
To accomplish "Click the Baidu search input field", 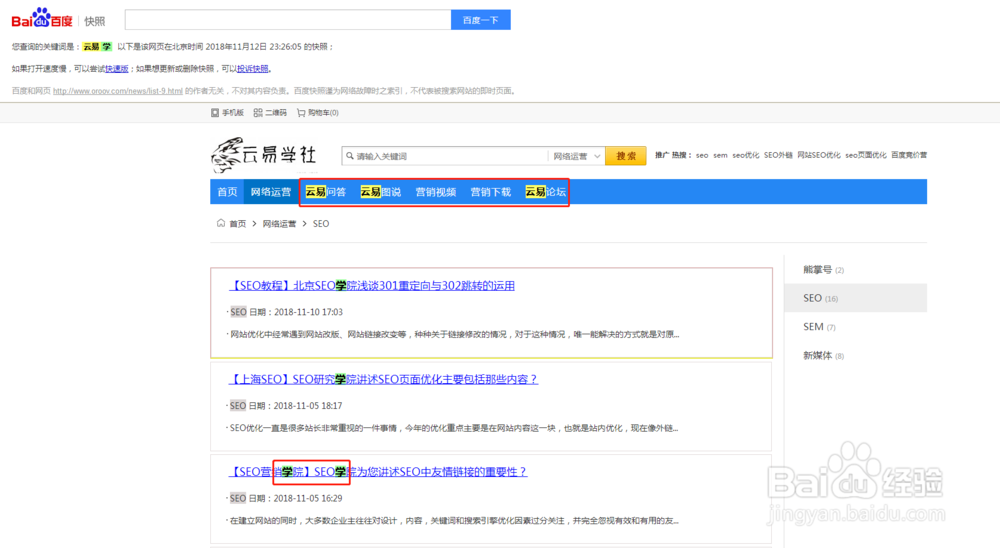I will [288, 20].
